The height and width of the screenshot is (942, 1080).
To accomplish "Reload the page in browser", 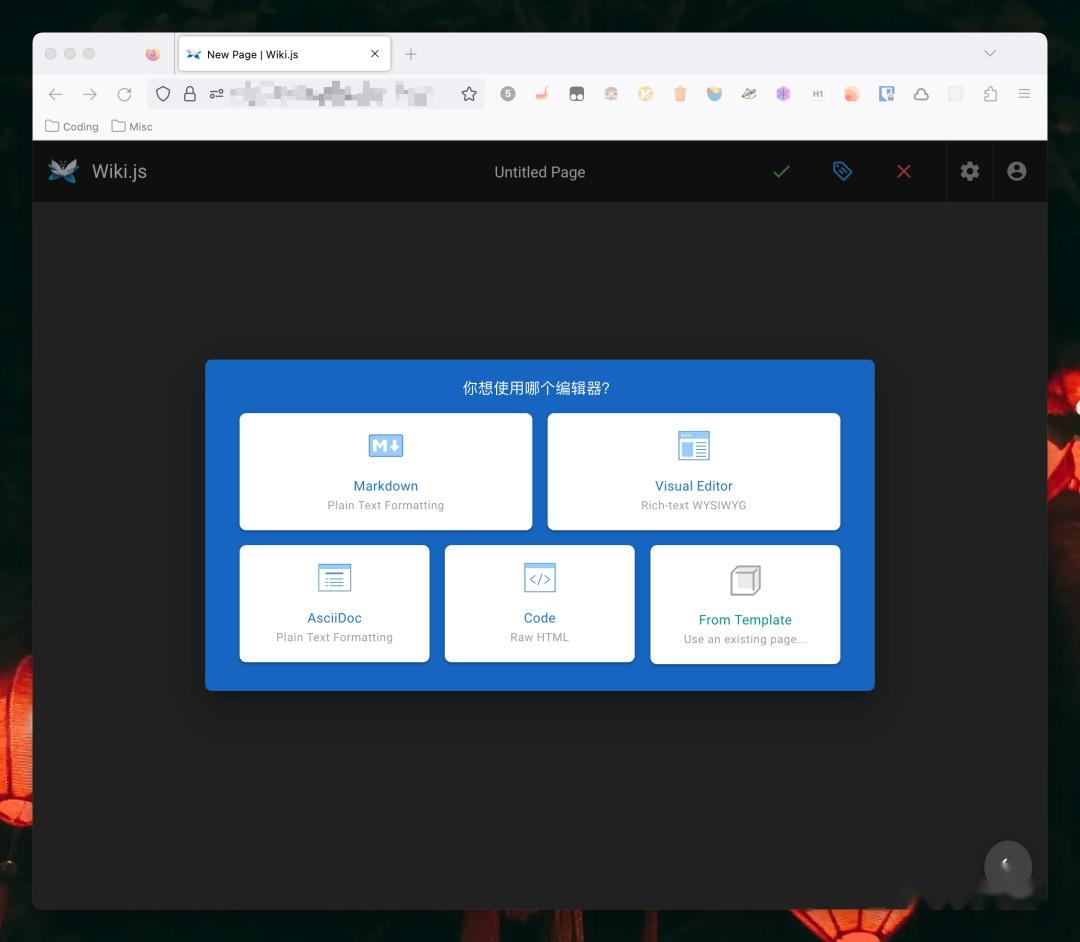I will (x=124, y=94).
